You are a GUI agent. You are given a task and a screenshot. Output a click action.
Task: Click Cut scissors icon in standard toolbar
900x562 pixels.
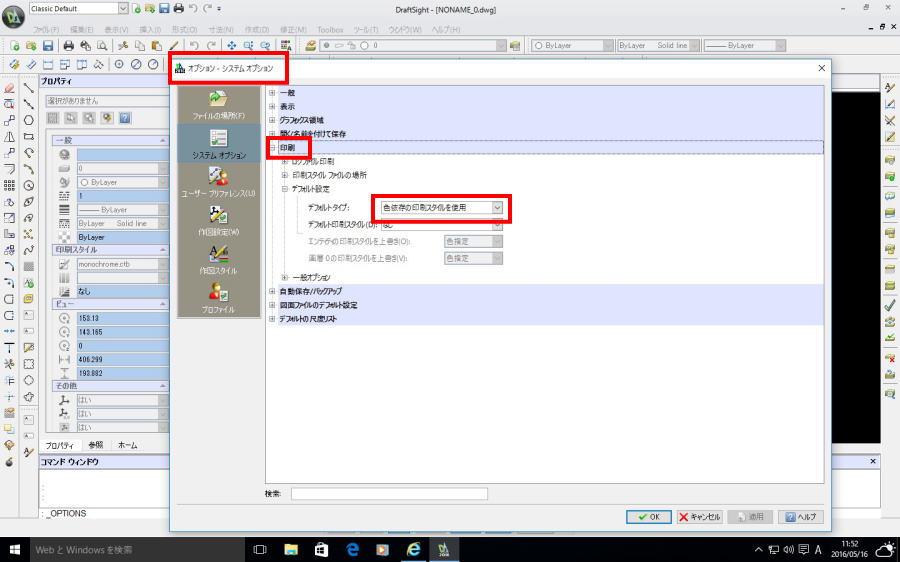[x=123, y=45]
